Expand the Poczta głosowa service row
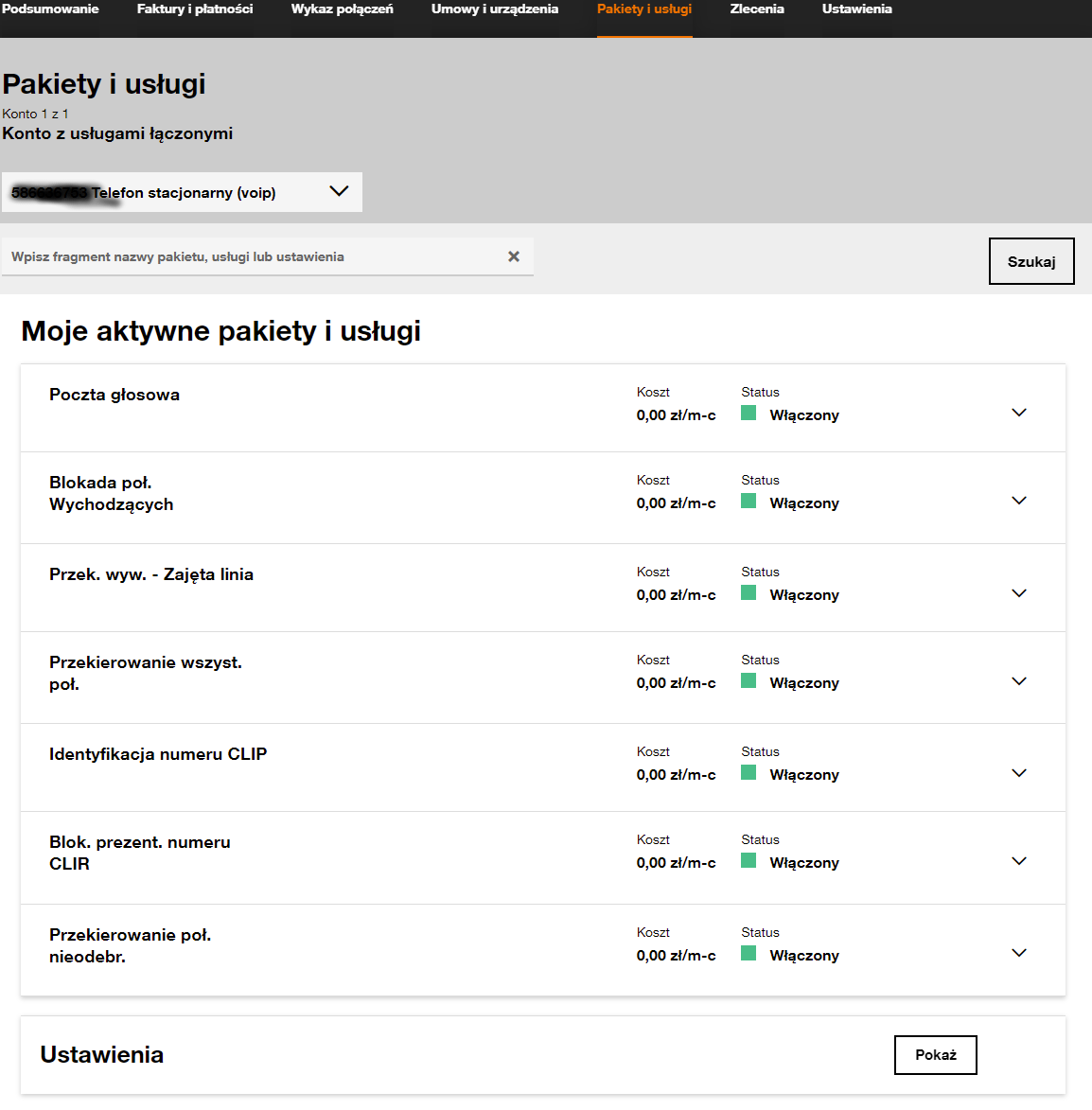 [x=1019, y=413]
